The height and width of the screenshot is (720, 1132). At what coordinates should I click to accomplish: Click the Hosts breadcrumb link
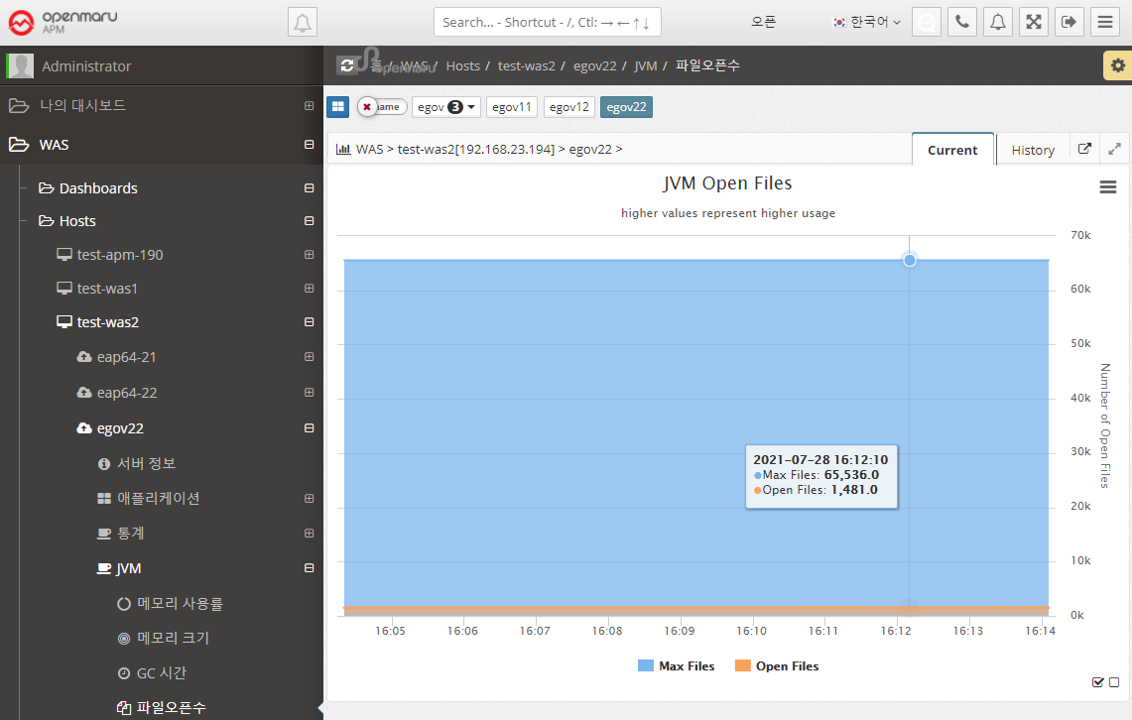(x=463, y=66)
